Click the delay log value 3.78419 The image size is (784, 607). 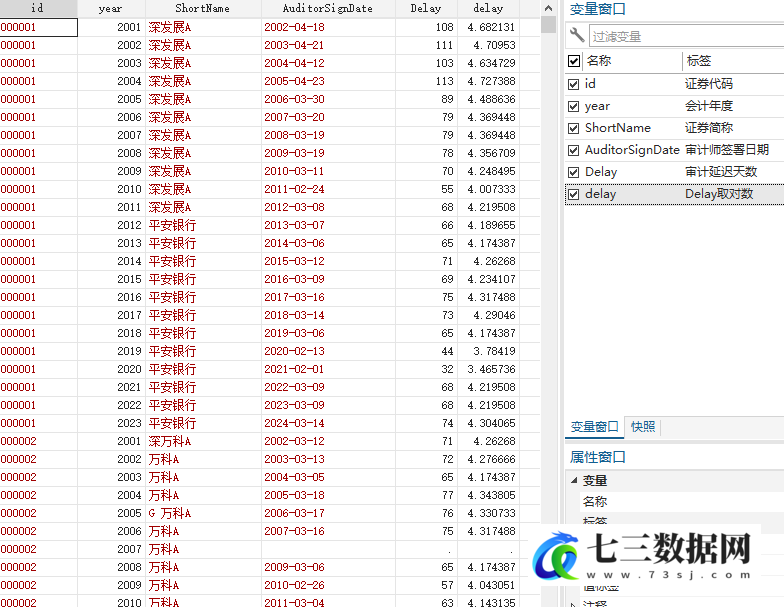click(x=494, y=352)
